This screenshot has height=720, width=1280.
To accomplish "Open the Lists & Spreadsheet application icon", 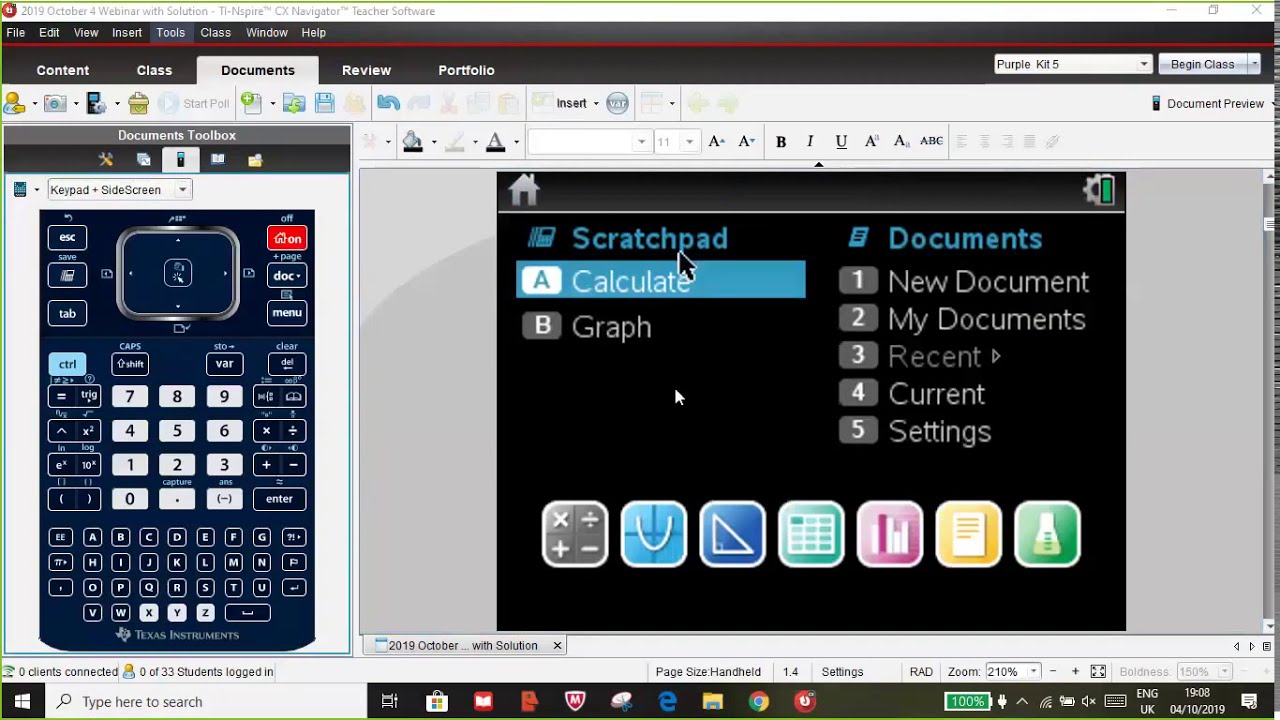I will [x=811, y=534].
